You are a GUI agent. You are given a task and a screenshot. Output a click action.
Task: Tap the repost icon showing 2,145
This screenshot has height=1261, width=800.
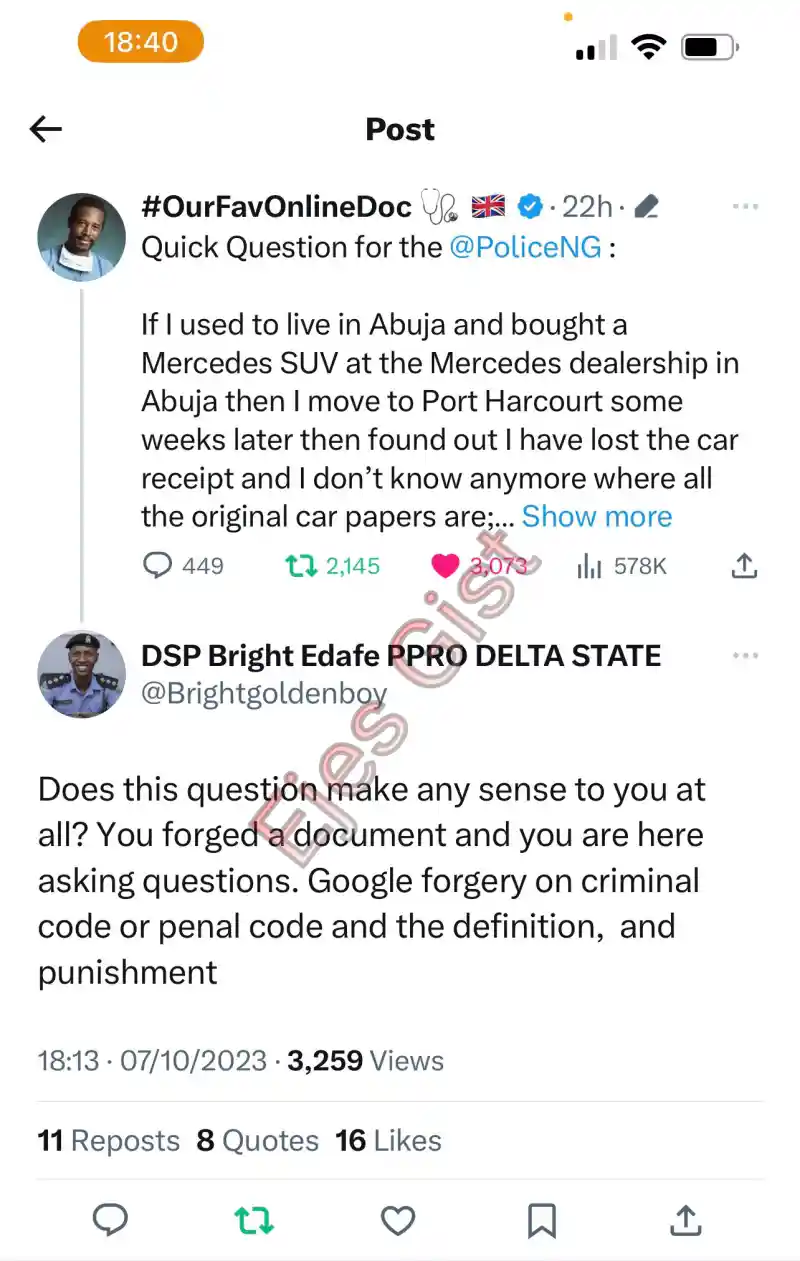[x=299, y=566]
